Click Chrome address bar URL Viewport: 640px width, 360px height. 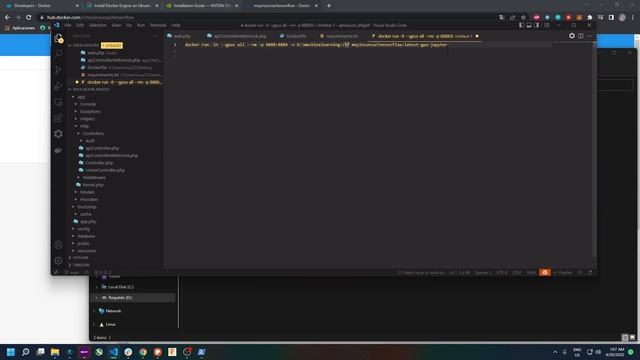pyautogui.click(x=90, y=18)
